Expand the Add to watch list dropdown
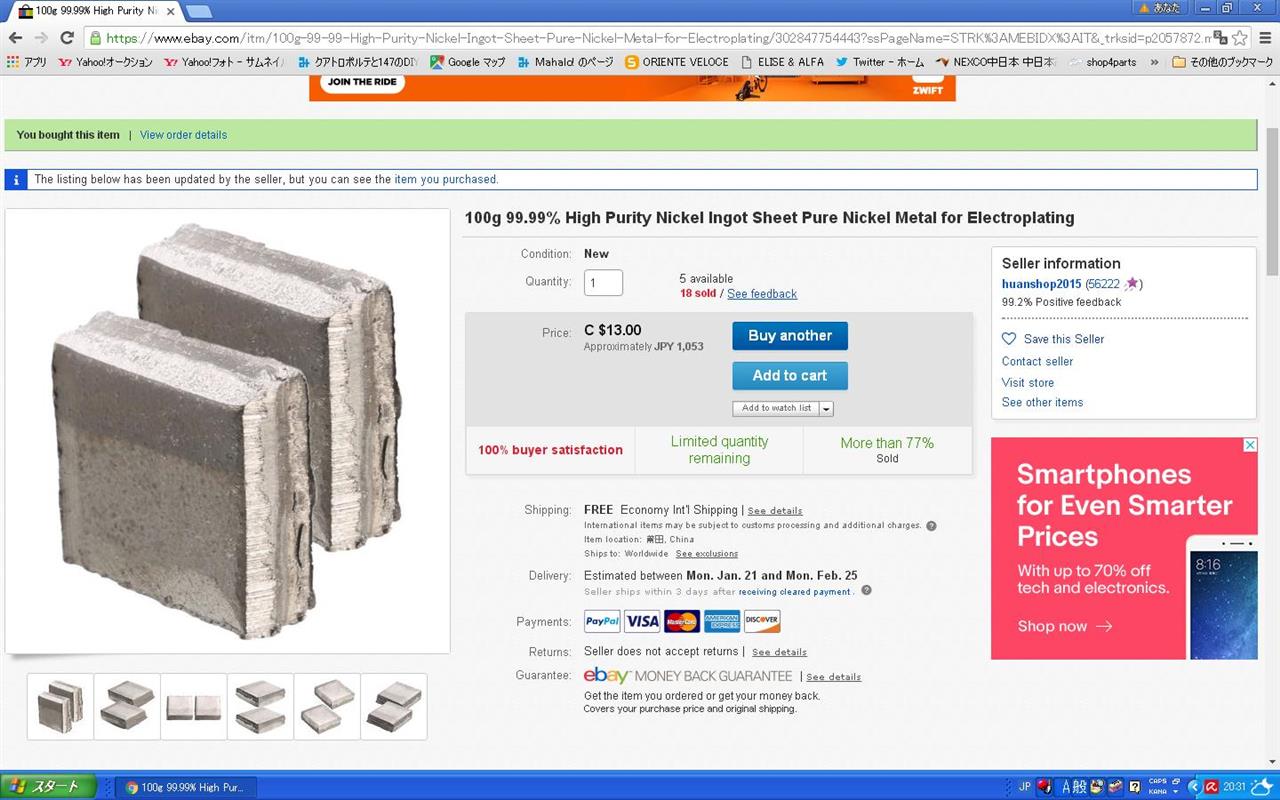This screenshot has height=800, width=1280. [826, 408]
